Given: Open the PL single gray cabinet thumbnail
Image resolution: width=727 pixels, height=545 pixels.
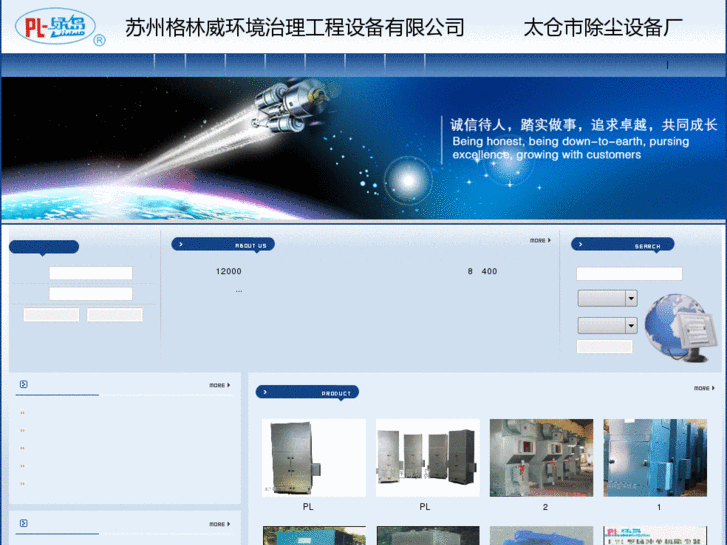Looking at the screenshot, I should [x=314, y=458].
